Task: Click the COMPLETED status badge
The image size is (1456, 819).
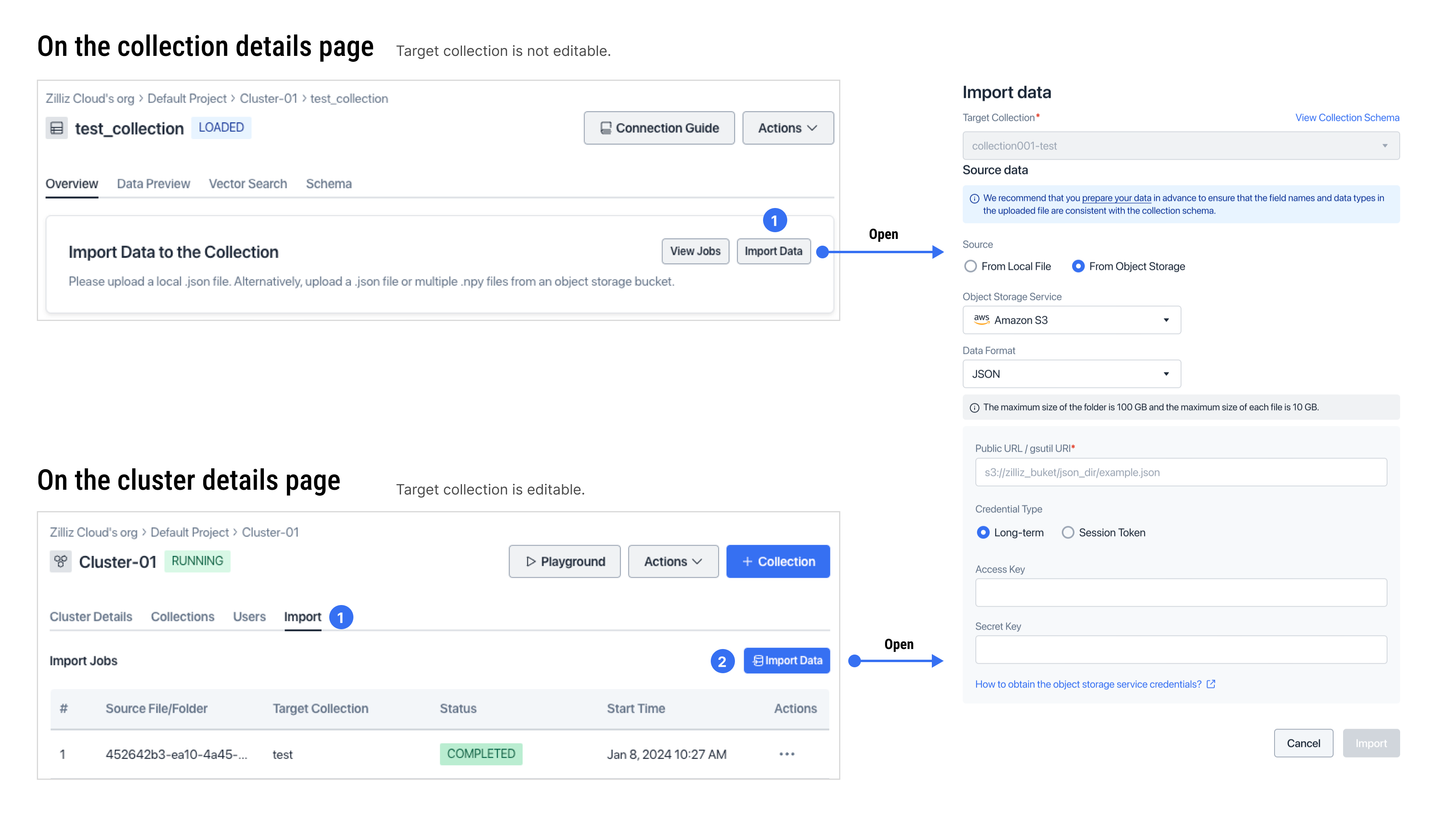Action: coord(481,754)
